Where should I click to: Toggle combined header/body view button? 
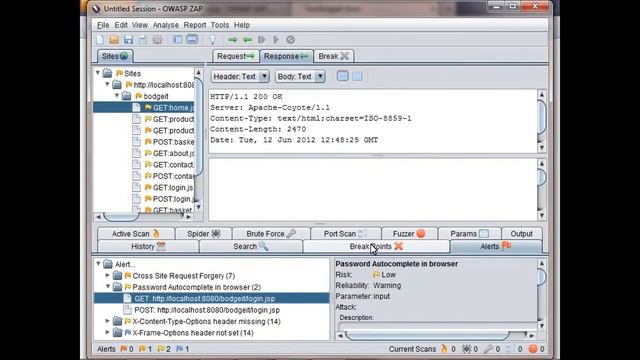357,76
